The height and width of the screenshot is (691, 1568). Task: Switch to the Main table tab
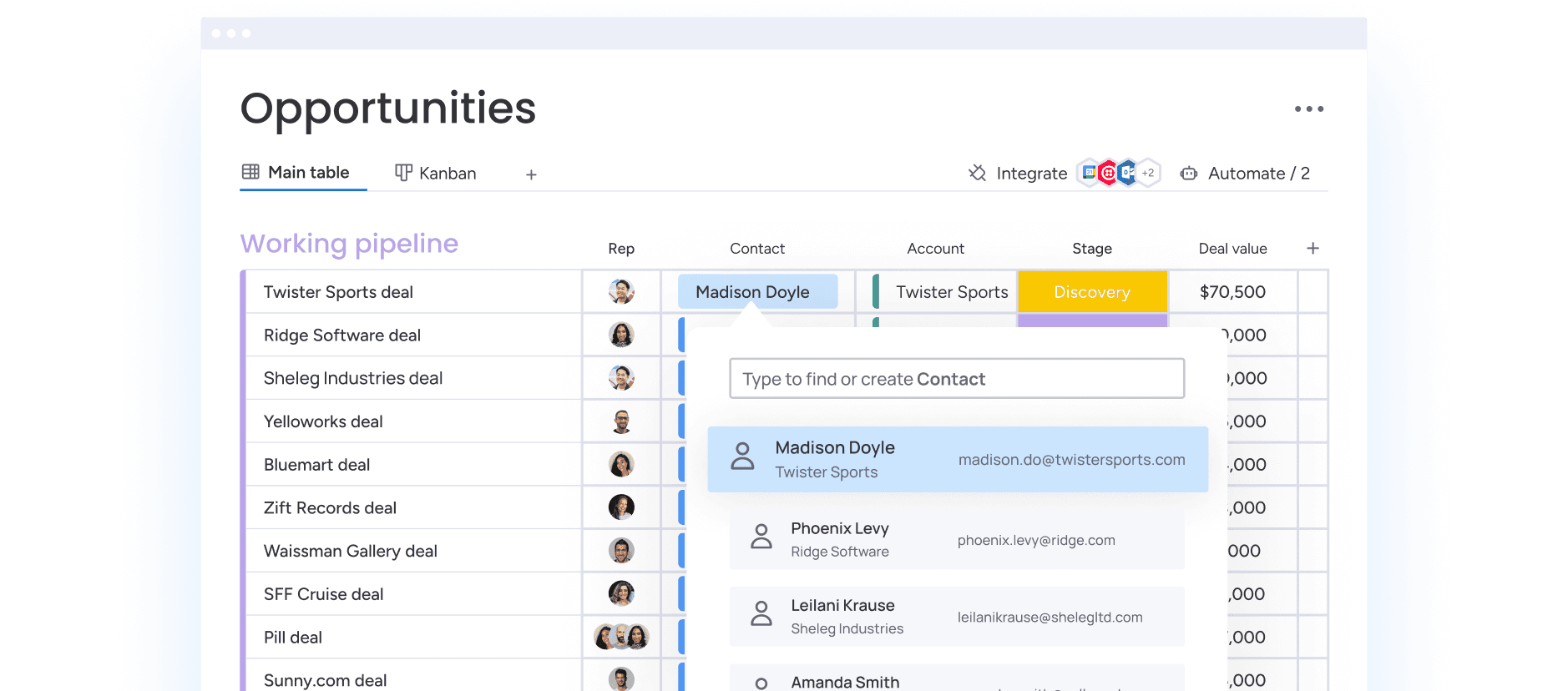pos(303,173)
